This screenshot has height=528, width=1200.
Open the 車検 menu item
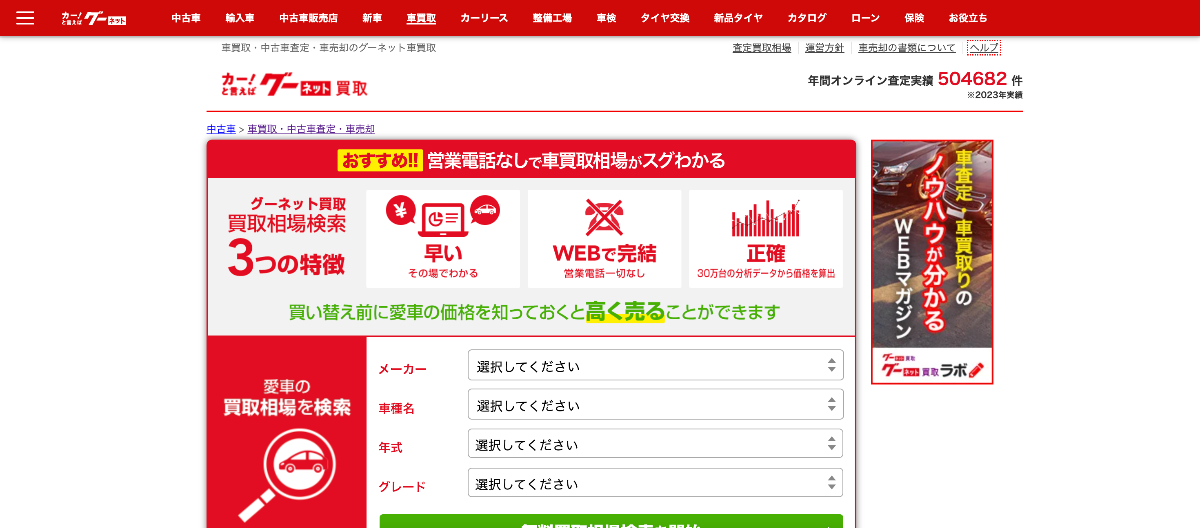[606, 18]
